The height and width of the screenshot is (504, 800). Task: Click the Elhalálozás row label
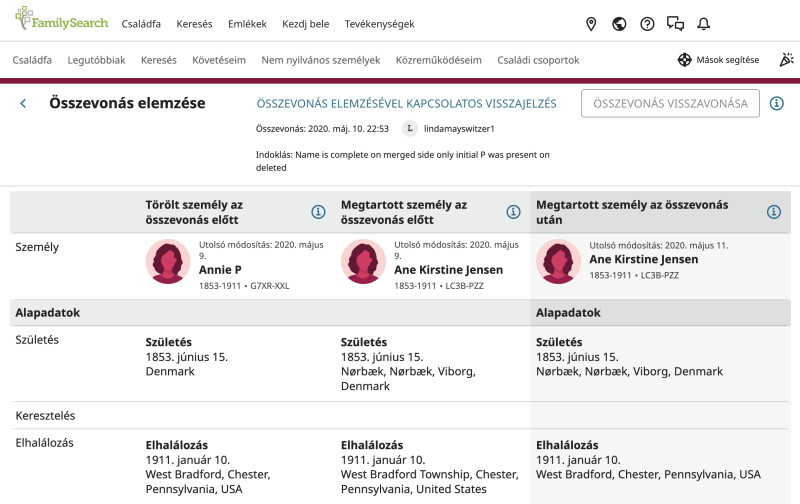coord(44,443)
